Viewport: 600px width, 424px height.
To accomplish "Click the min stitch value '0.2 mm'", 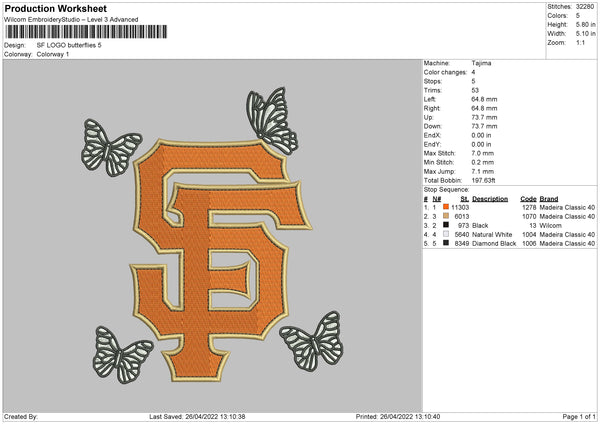I will coord(483,162).
